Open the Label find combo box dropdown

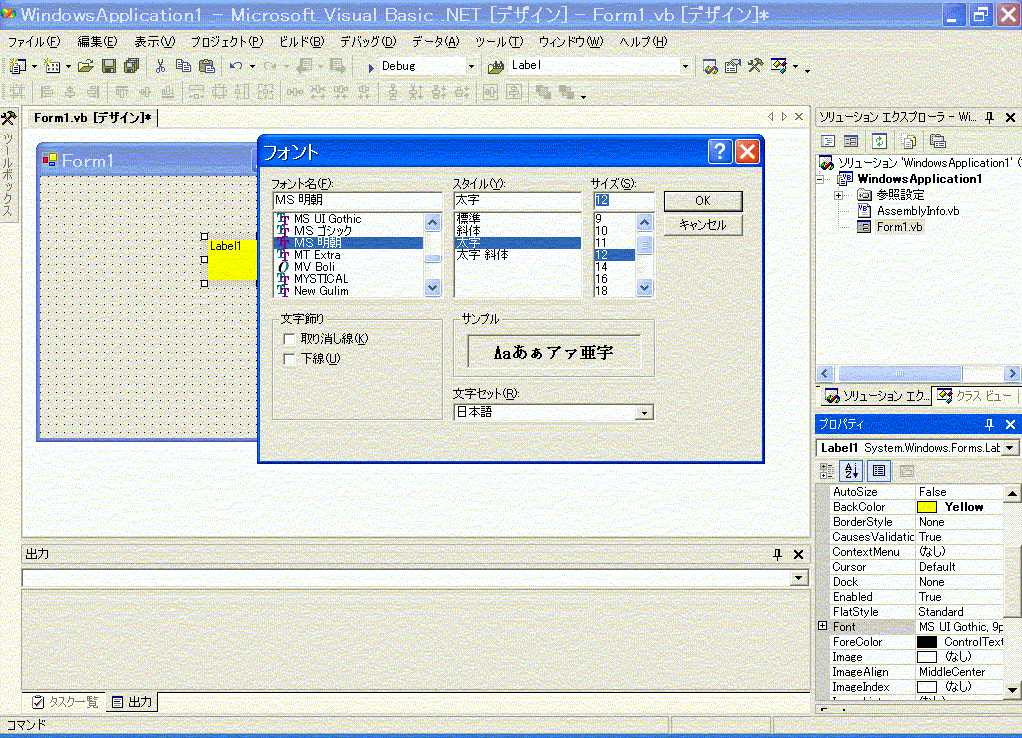684,66
